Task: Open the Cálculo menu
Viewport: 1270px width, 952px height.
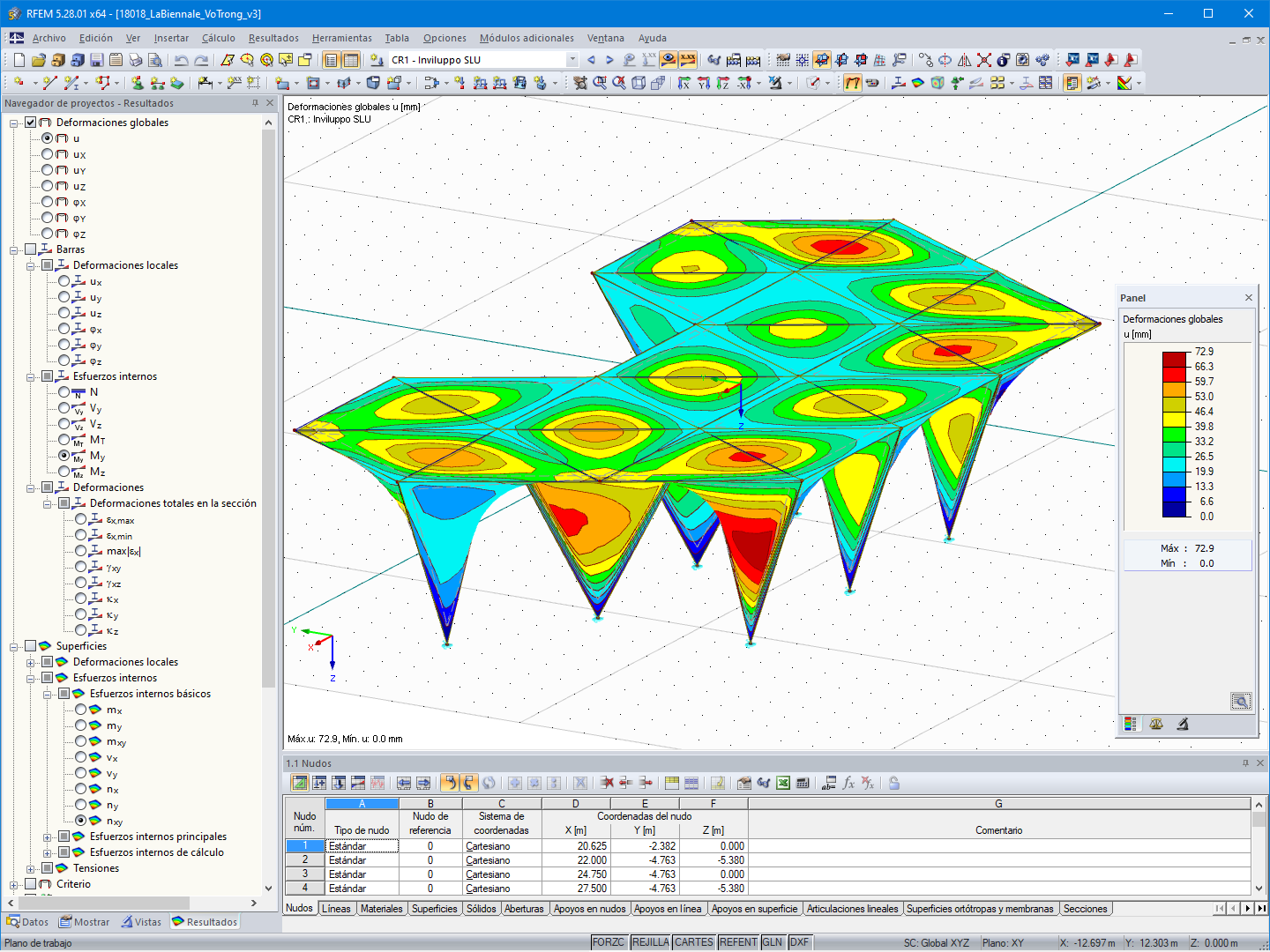Action: pos(219,38)
